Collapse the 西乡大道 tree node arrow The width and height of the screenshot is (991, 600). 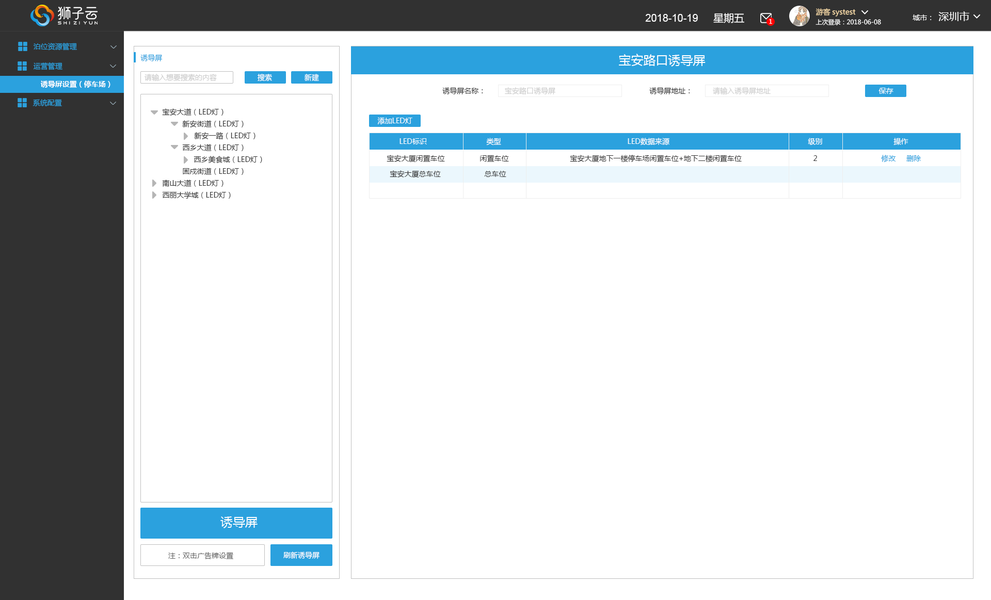(174, 147)
